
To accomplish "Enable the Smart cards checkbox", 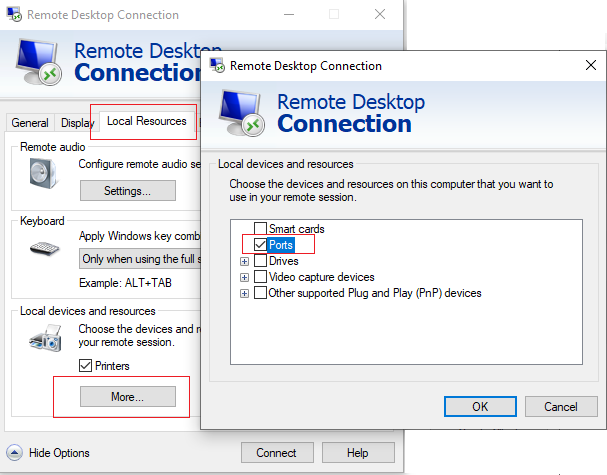I will (x=260, y=229).
